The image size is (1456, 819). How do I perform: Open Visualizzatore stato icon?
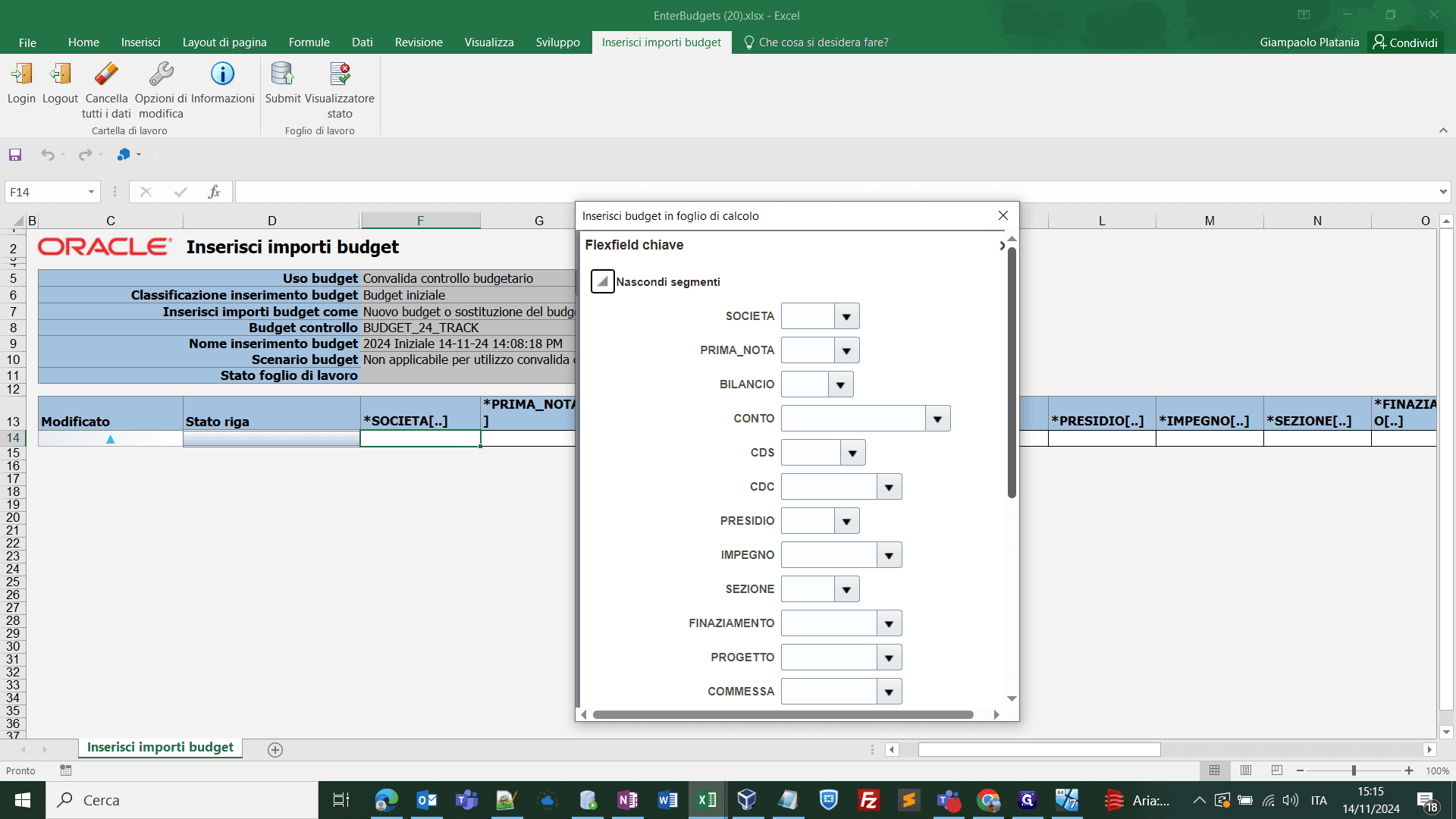click(x=340, y=74)
